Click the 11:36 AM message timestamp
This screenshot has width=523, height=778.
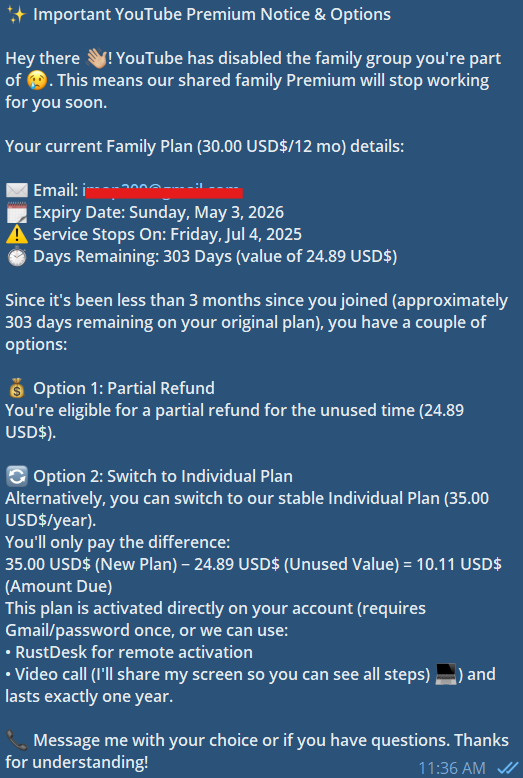tap(452, 768)
